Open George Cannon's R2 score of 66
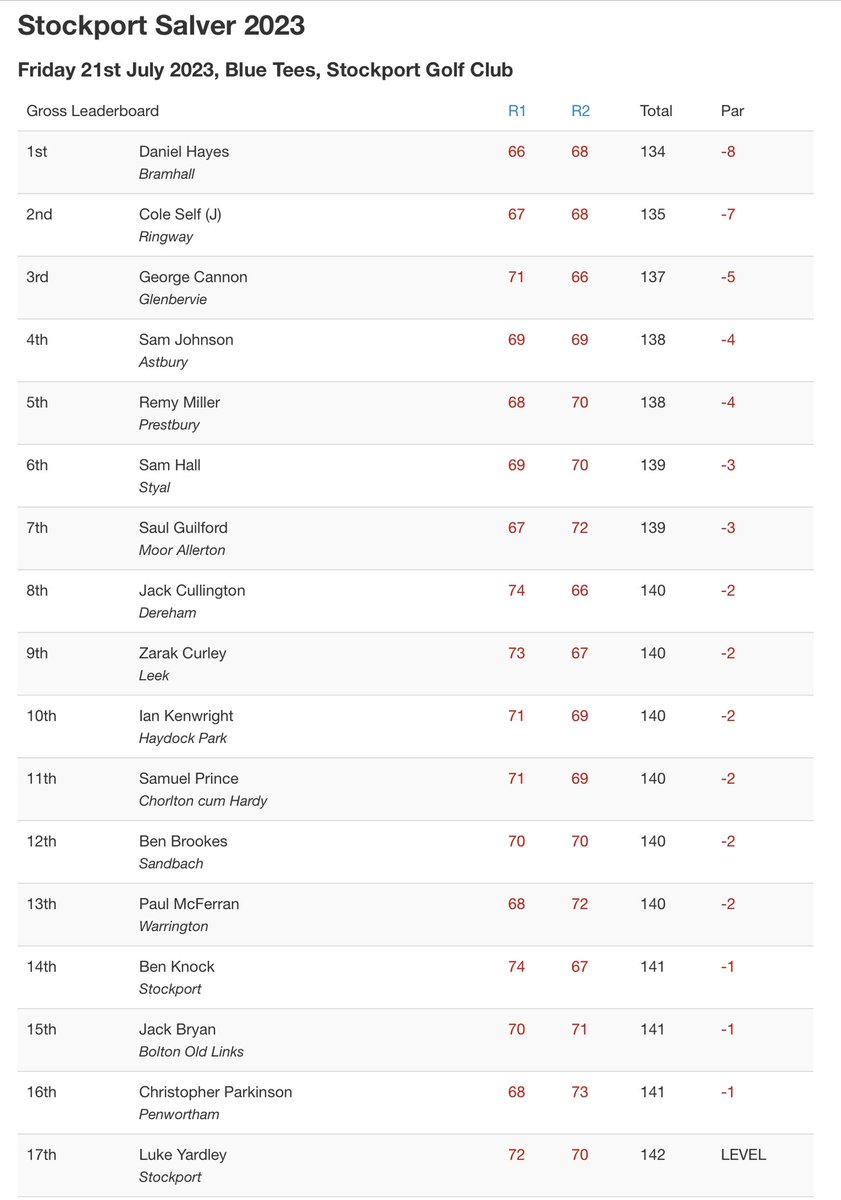 tap(580, 277)
